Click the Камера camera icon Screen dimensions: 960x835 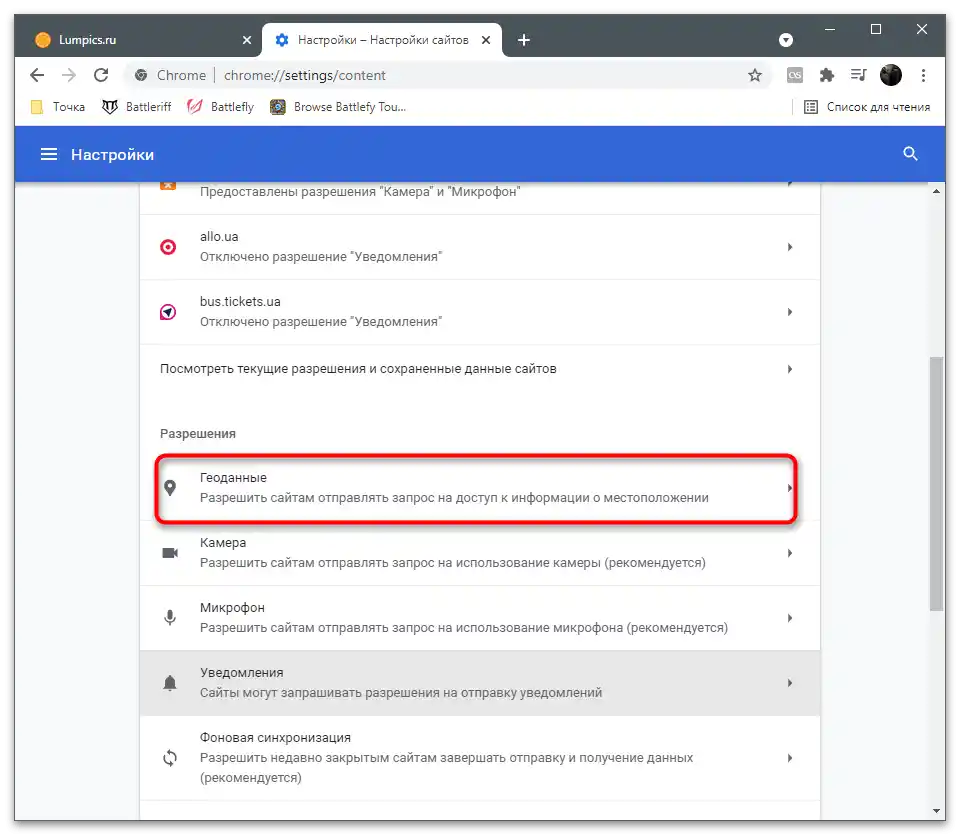pyautogui.click(x=170, y=553)
